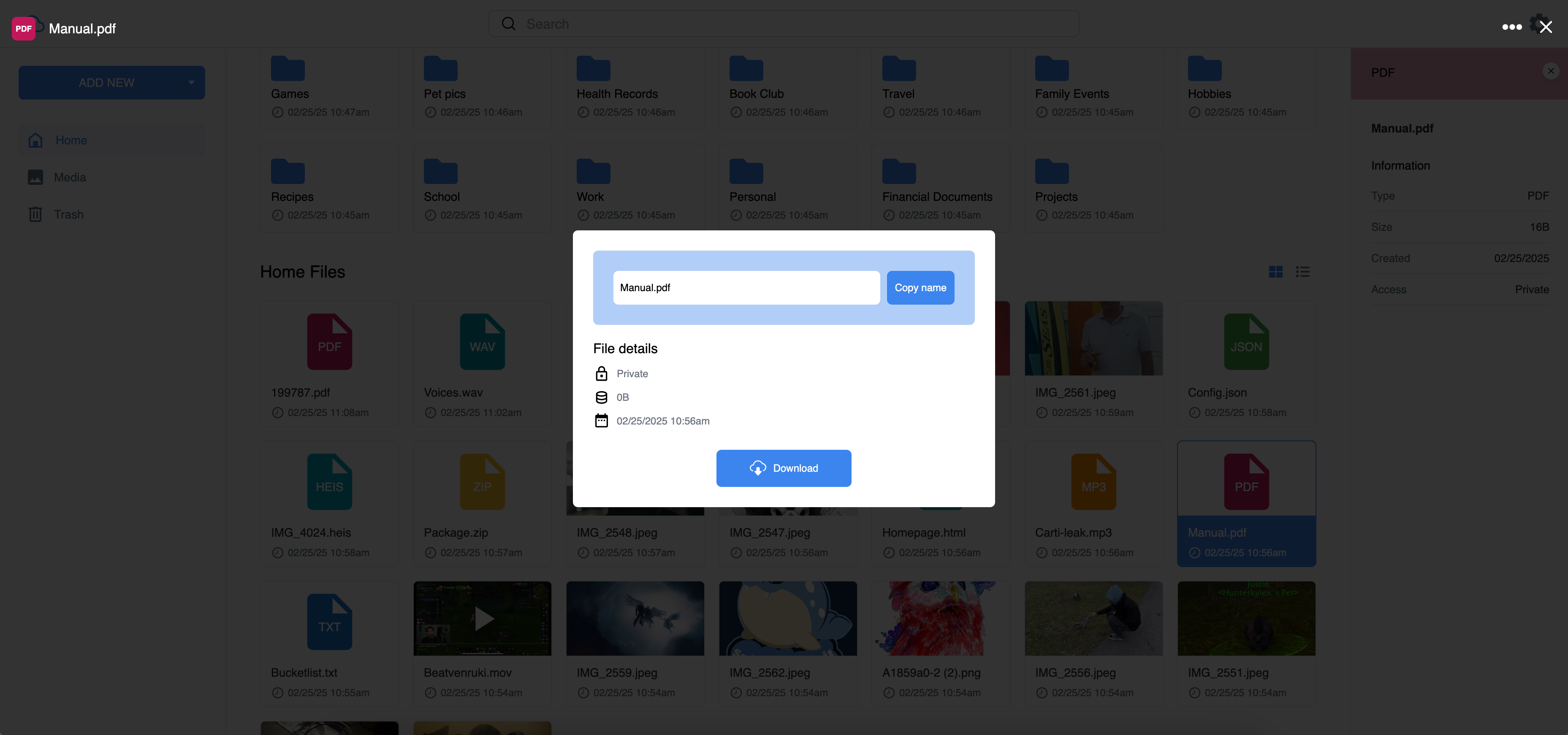Click the search bar magnifier icon

pos(508,24)
